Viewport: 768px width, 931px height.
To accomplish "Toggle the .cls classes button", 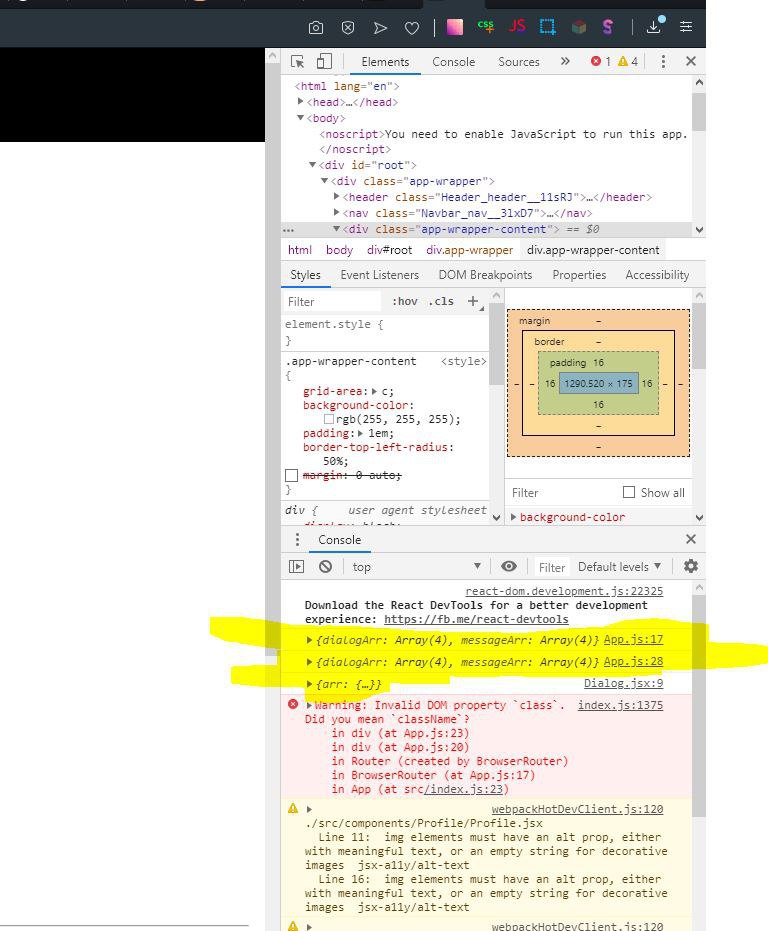I will (441, 302).
